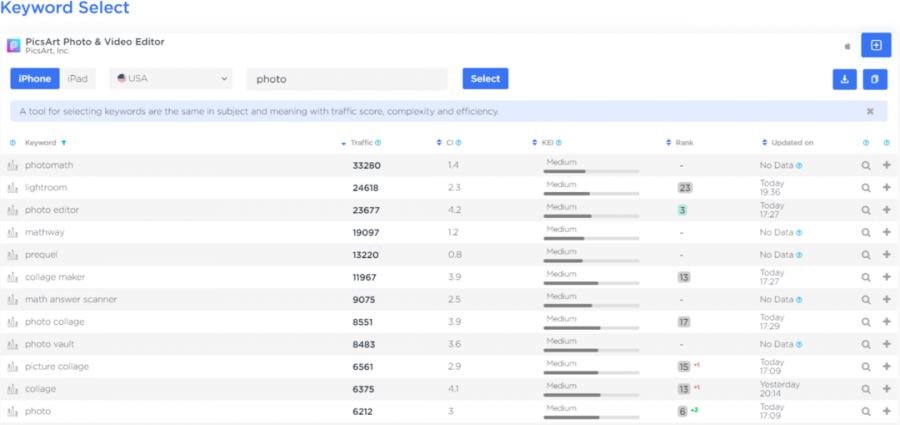Click the chart icon for math answer scanner
This screenshot has height=425, width=900.
[13, 300]
